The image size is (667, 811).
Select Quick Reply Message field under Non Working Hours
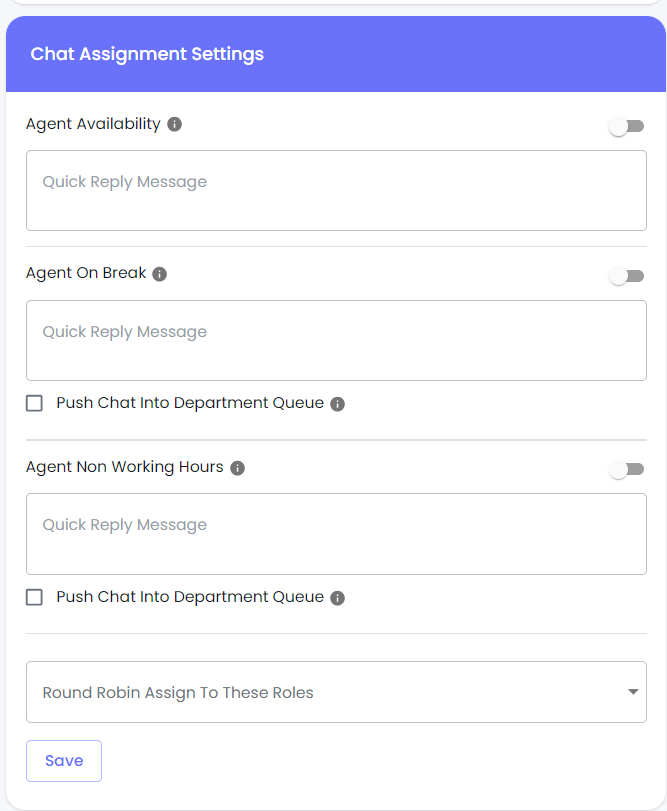[336, 534]
